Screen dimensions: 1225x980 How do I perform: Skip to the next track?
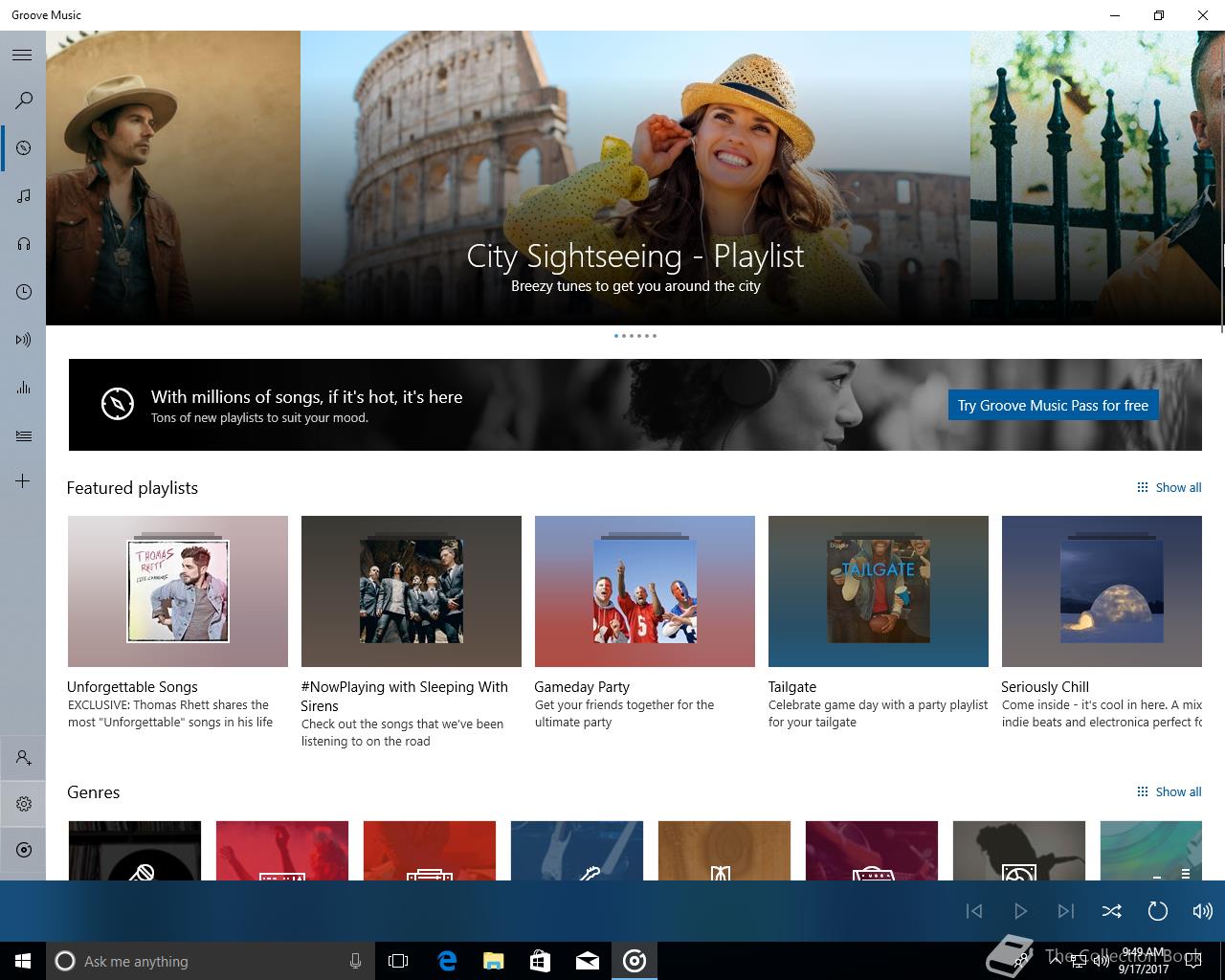point(1065,911)
